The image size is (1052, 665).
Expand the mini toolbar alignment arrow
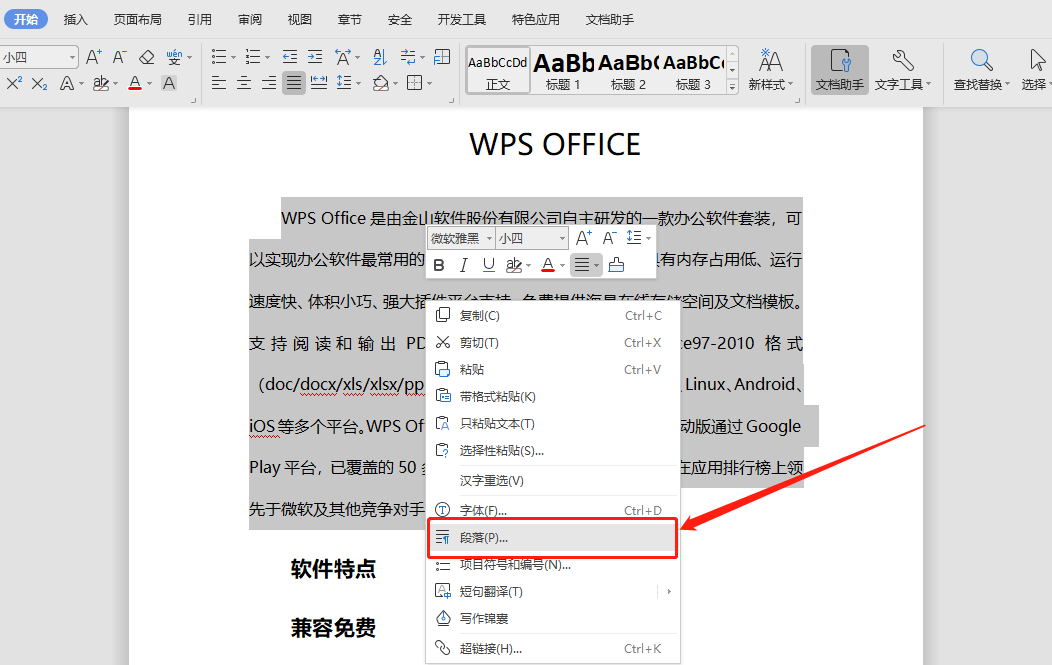click(596, 266)
